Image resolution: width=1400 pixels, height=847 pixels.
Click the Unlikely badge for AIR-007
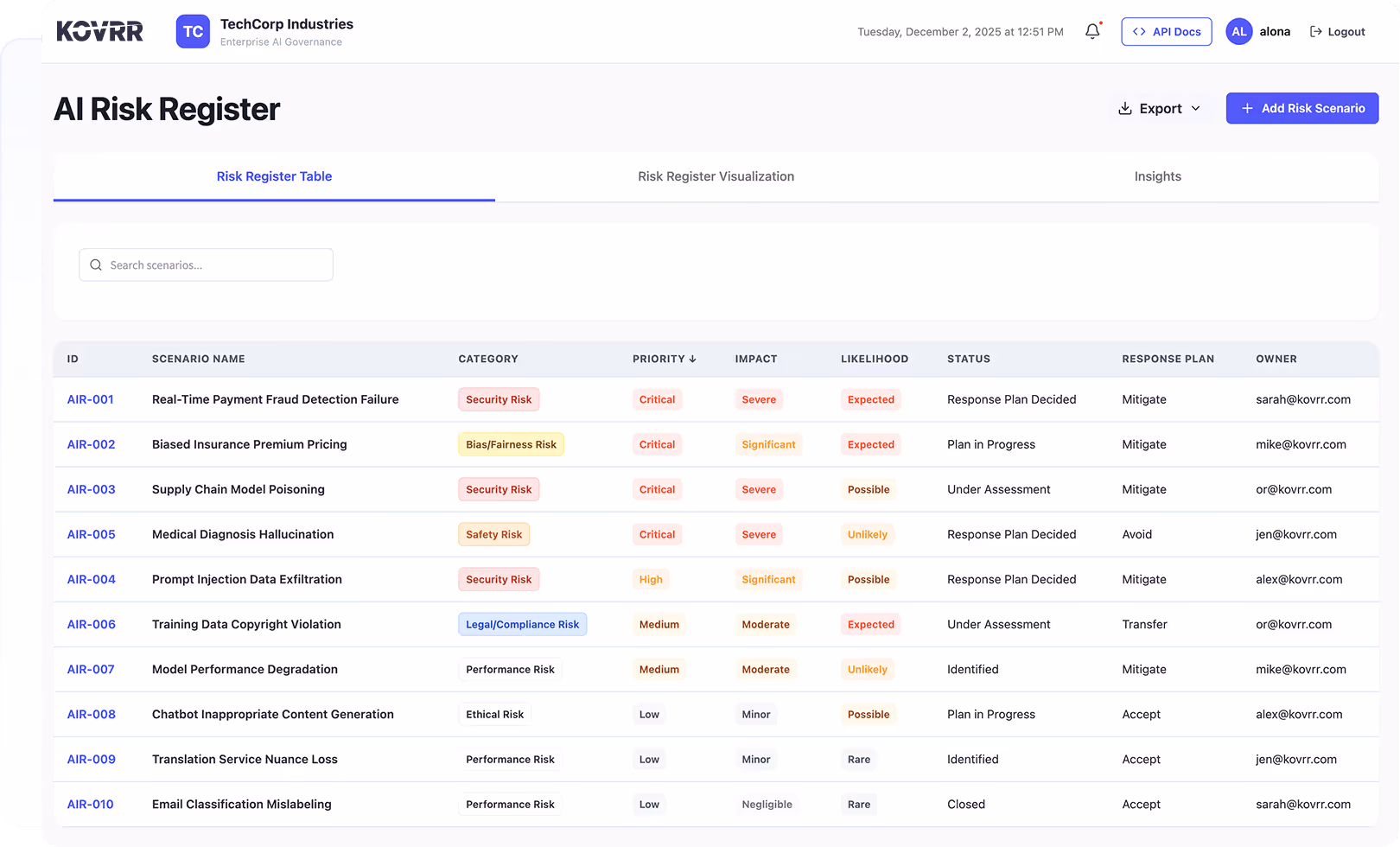tap(867, 669)
